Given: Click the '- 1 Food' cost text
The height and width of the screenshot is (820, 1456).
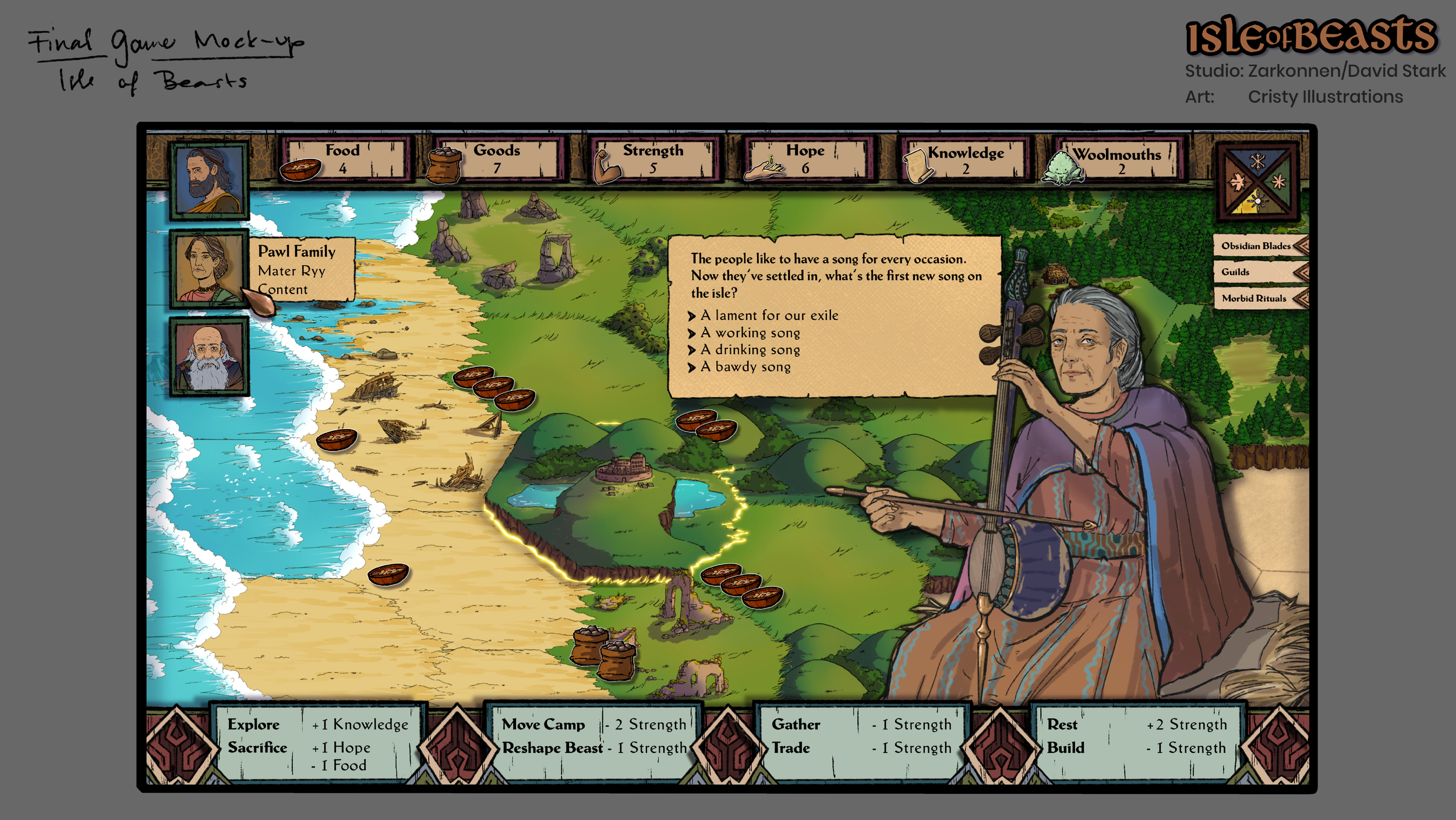Looking at the screenshot, I should [338, 766].
